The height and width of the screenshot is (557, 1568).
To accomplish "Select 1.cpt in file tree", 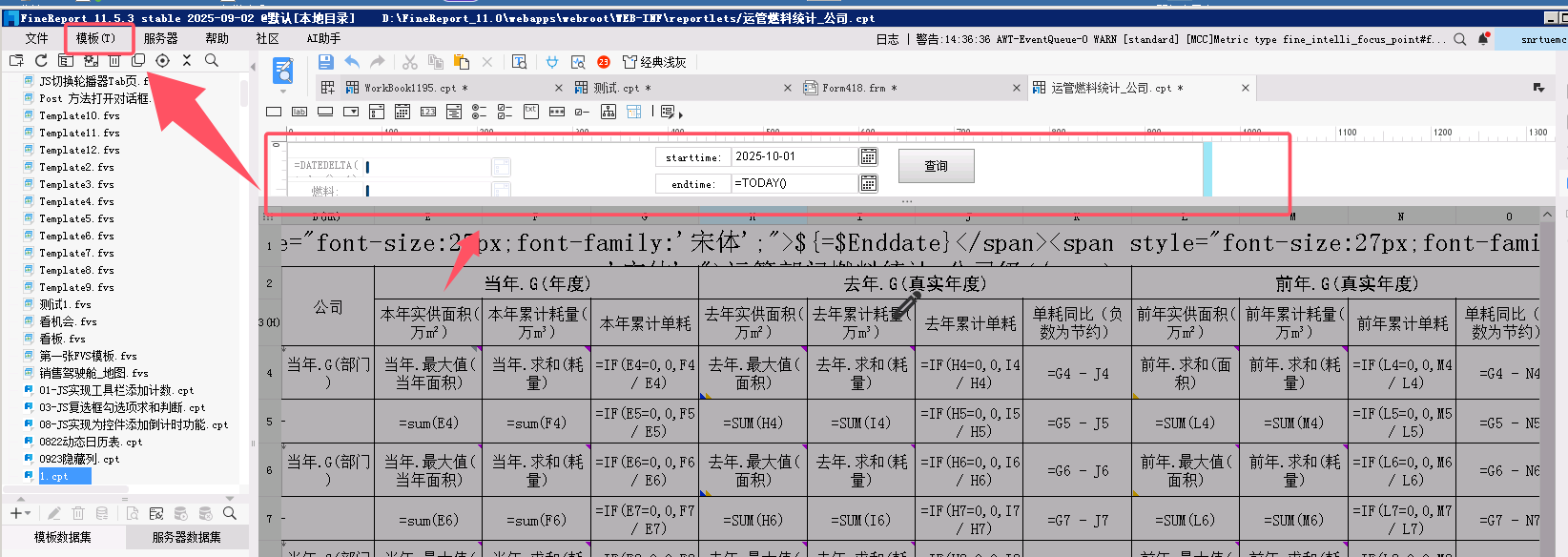I will pos(53,476).
